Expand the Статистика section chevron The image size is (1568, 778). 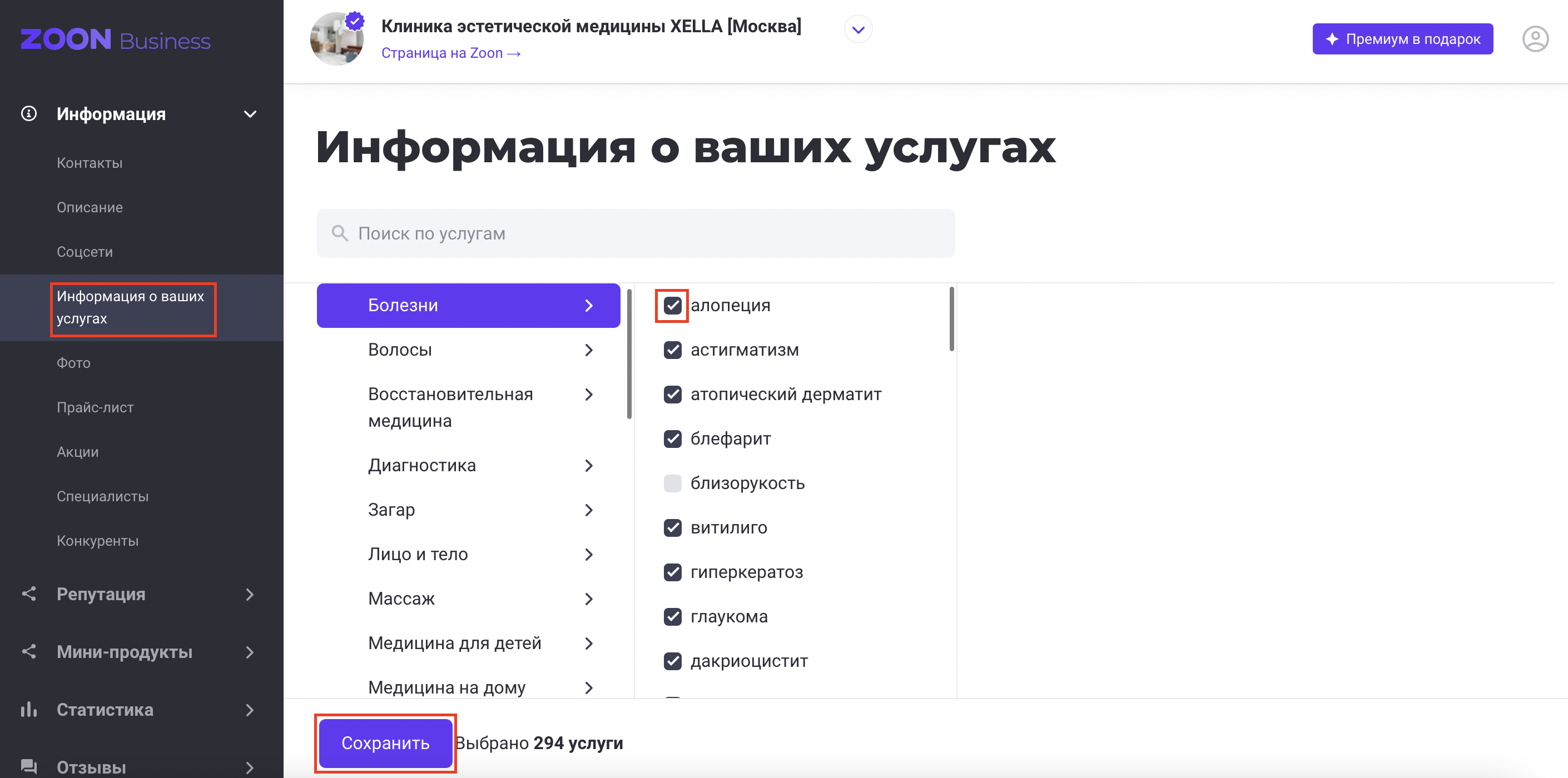tap(250, 710)
